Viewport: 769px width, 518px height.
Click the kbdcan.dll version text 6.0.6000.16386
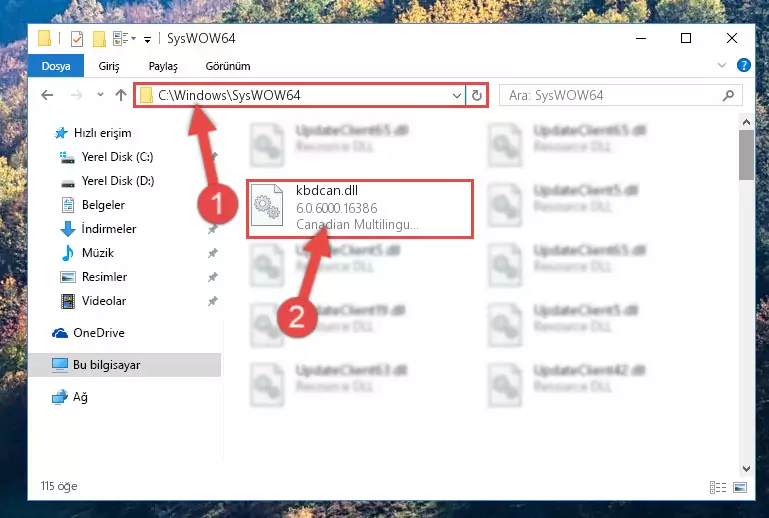click(336, 208)
